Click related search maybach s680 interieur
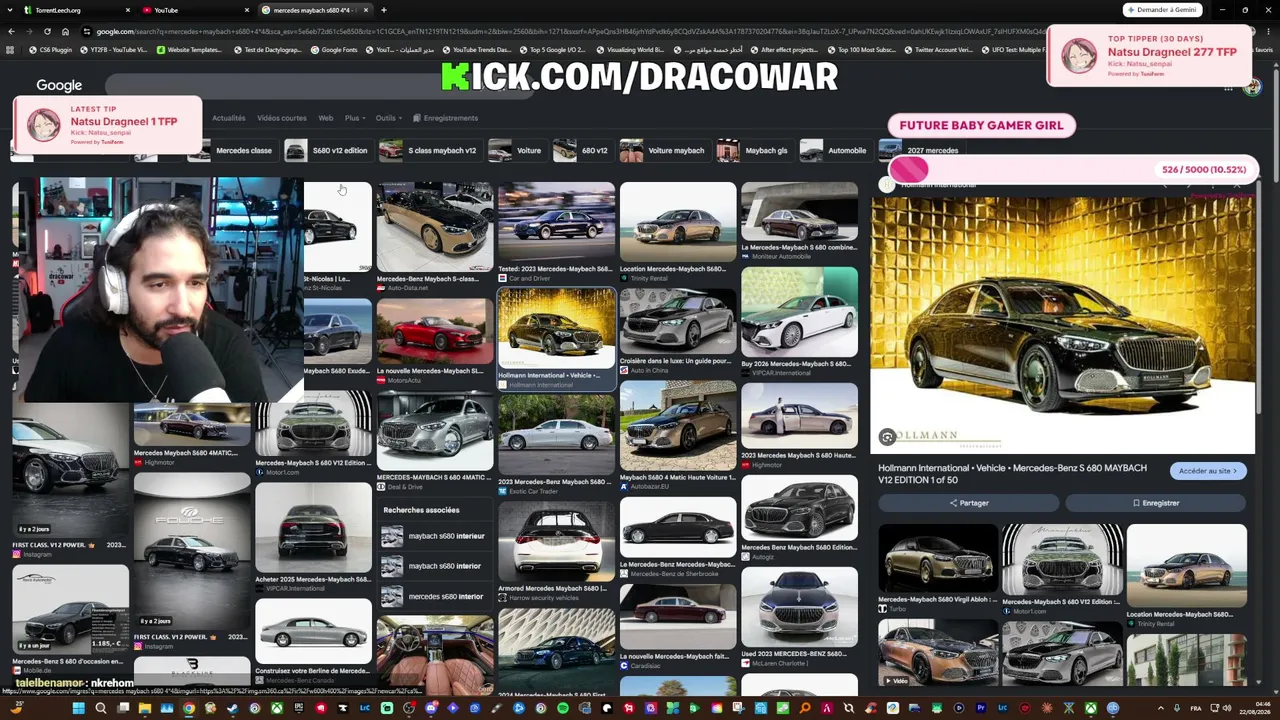This screenshot has height=720, width=1280. [x=436, y=536]
